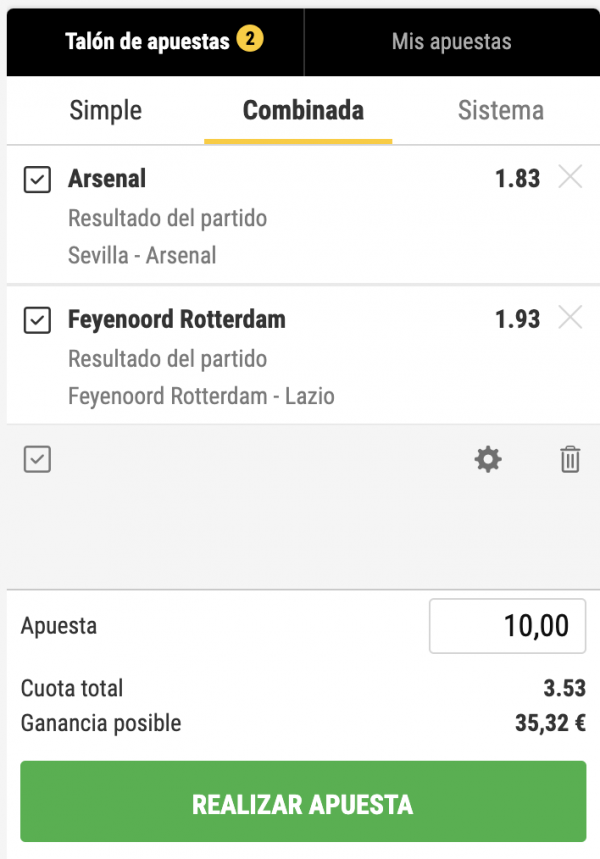Viewport: 600px width, 859px height.
Task: Open the Sevilla - Arsenal match link
Action: point(142,255)
